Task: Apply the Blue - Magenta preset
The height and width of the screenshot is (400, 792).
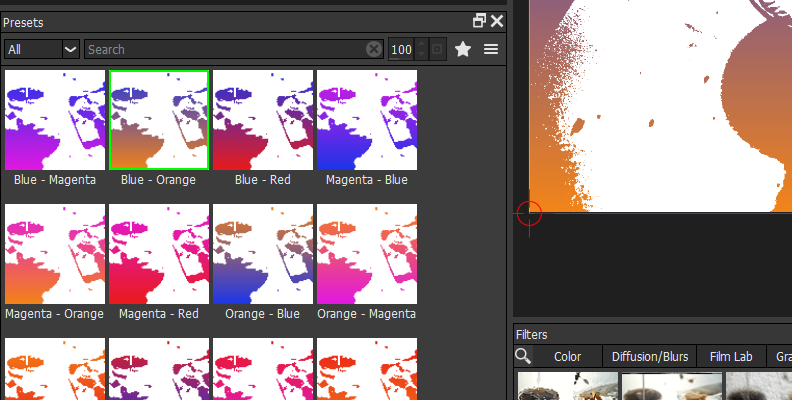Action: pos(55,120)
